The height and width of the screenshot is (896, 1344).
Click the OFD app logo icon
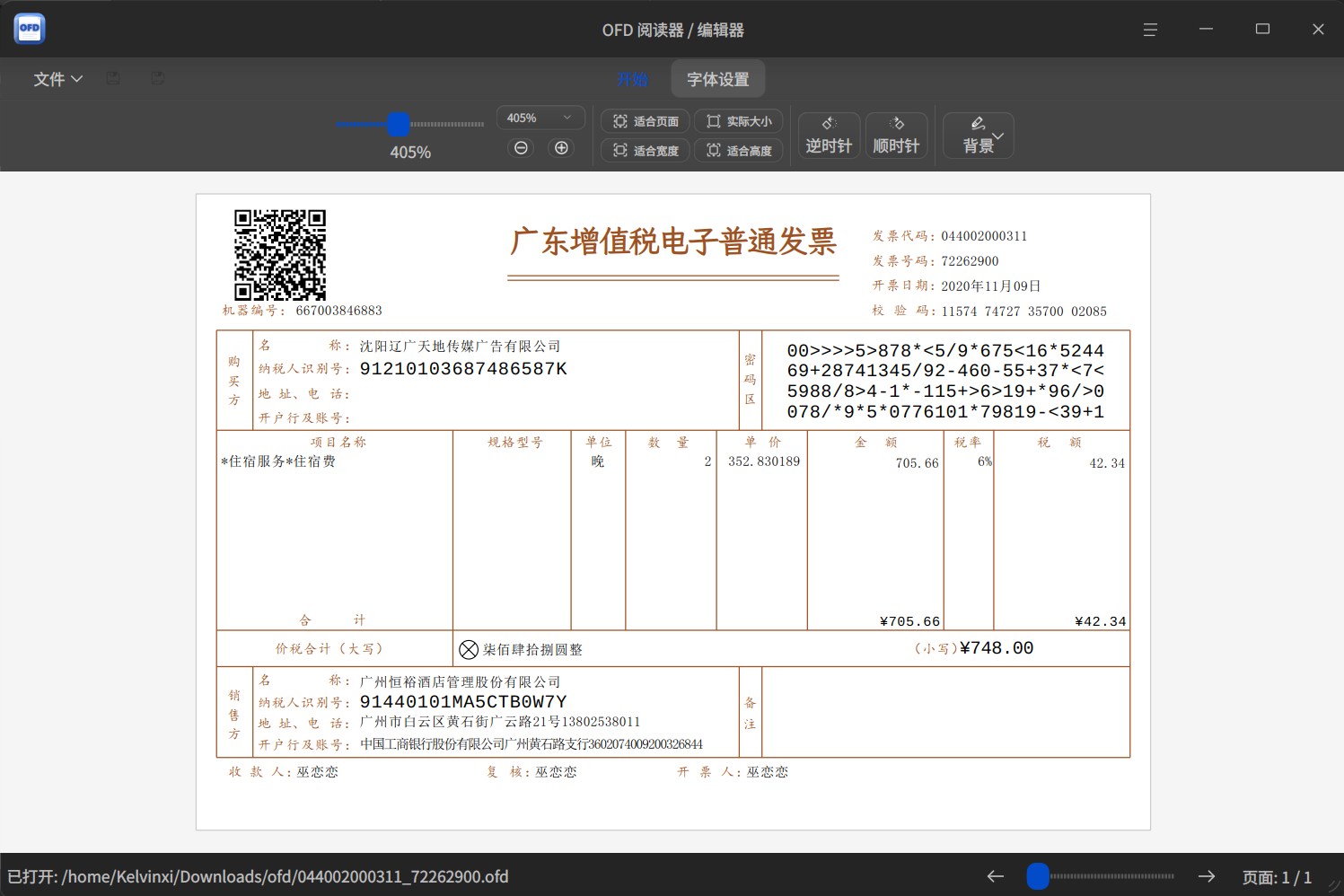pos(30,29)
